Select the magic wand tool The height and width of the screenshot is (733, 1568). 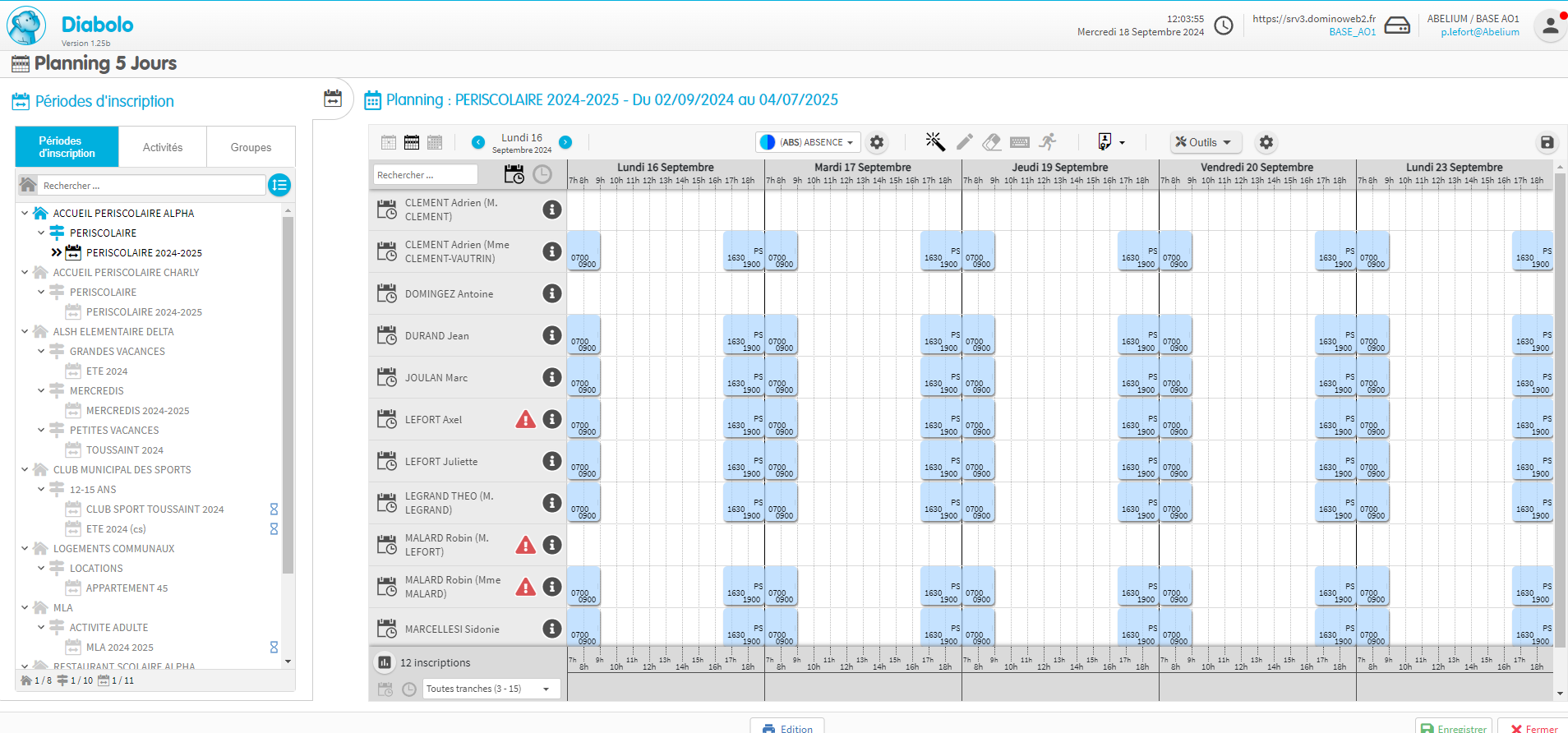tap(934, 142)
